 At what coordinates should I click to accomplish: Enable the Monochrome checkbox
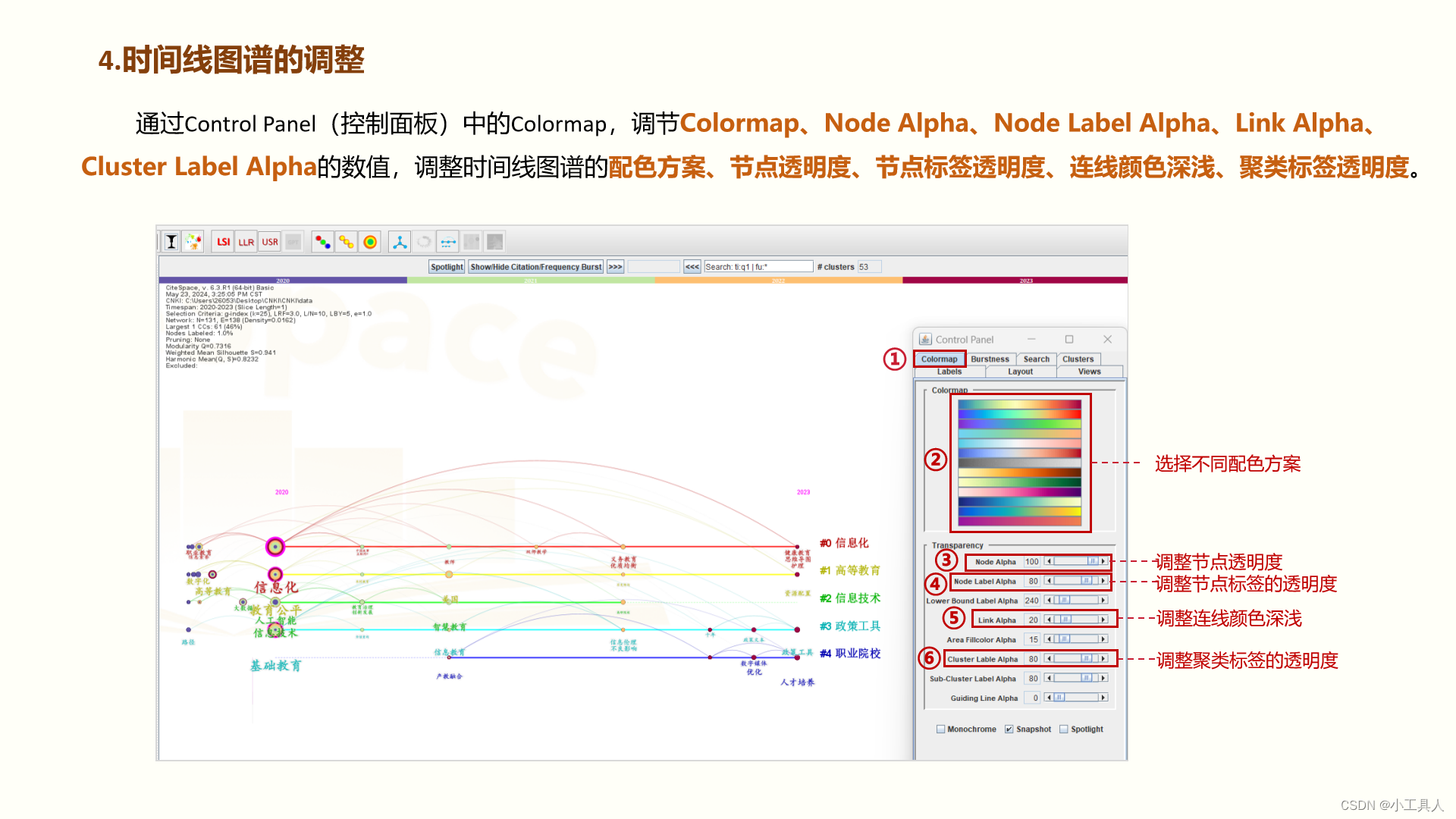(941, 730)
